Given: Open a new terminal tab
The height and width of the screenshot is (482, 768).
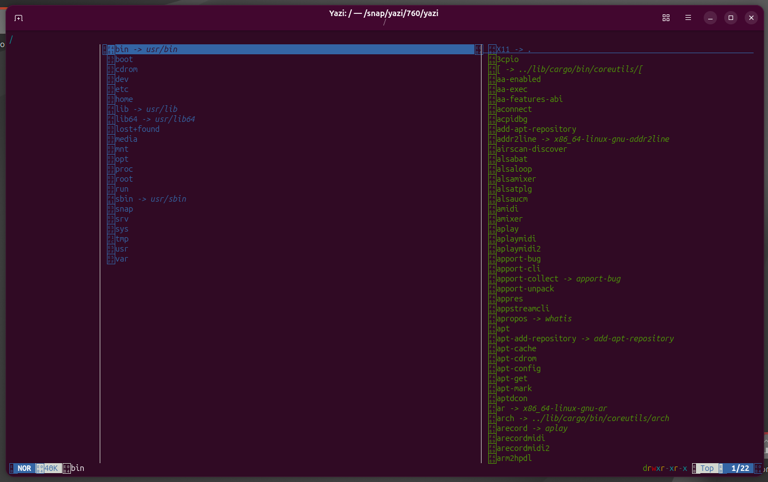Looking at the screenshot, I should tap(18, 17).
